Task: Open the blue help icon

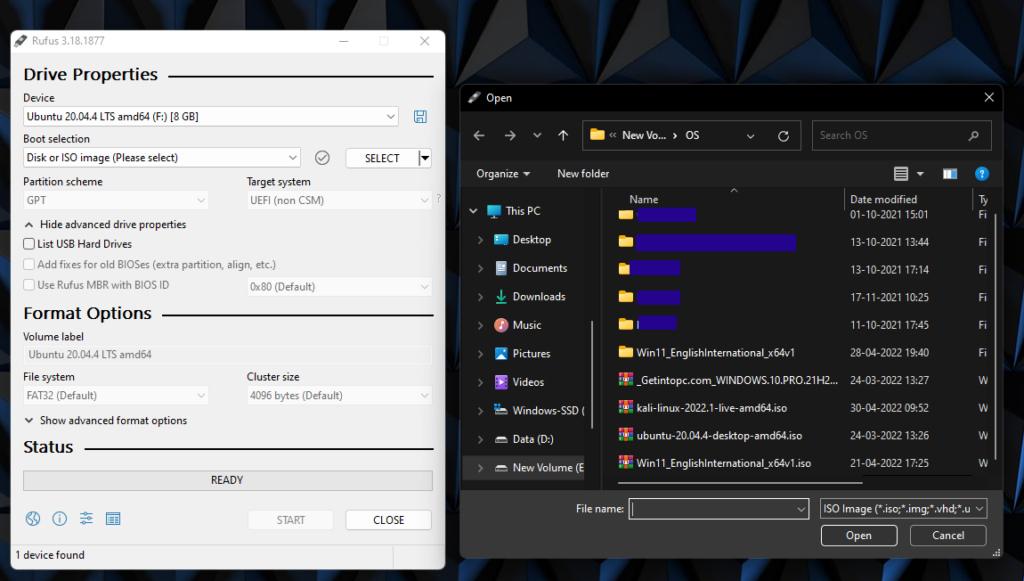Action: 982,174
